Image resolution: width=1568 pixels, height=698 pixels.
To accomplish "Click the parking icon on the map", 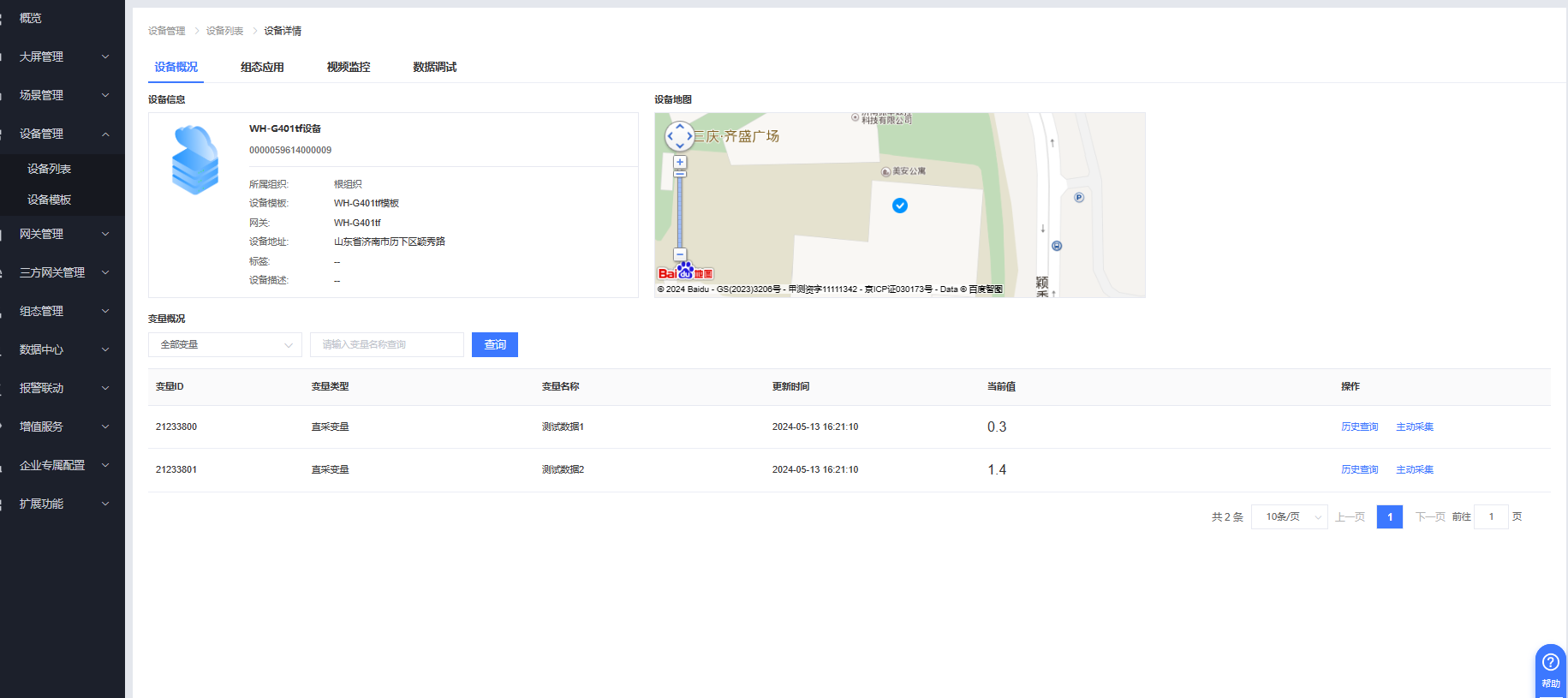I will click(x=1079, y=198).
